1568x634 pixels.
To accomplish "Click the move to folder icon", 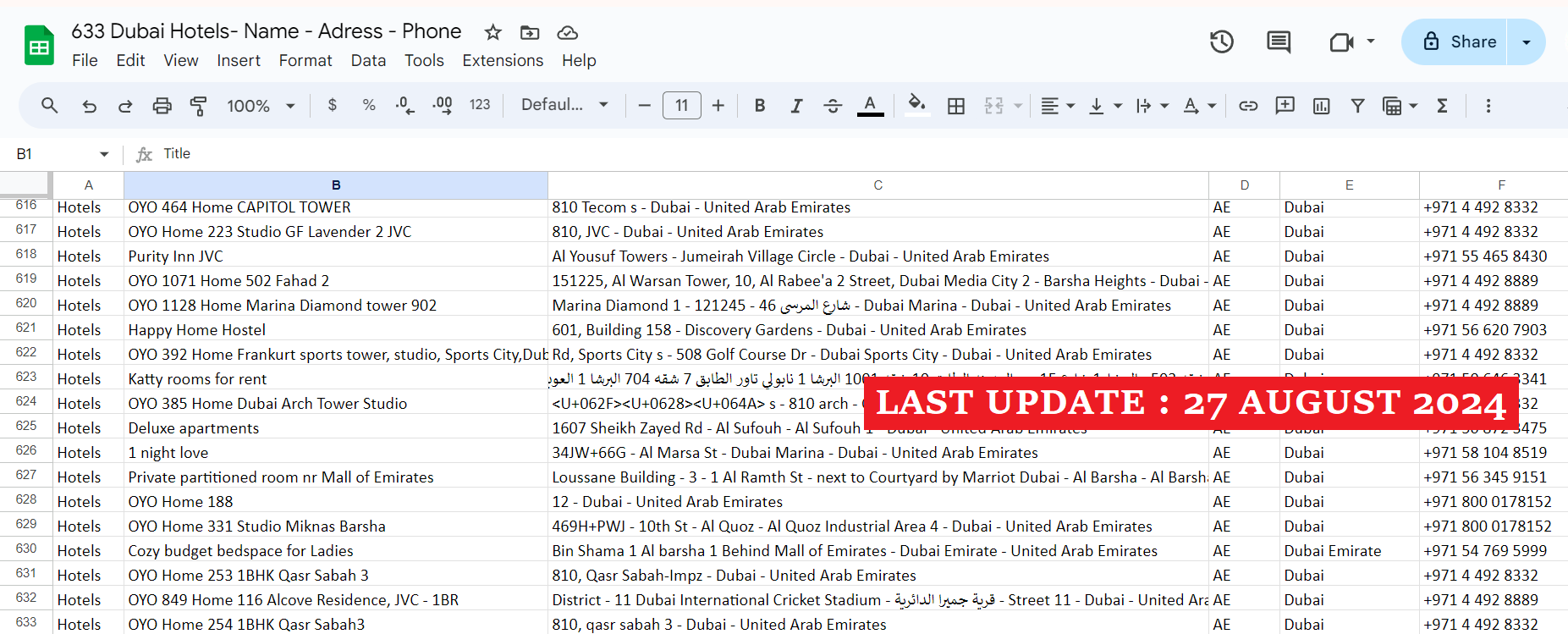I will pyautogui.click(x=530, y=32).
